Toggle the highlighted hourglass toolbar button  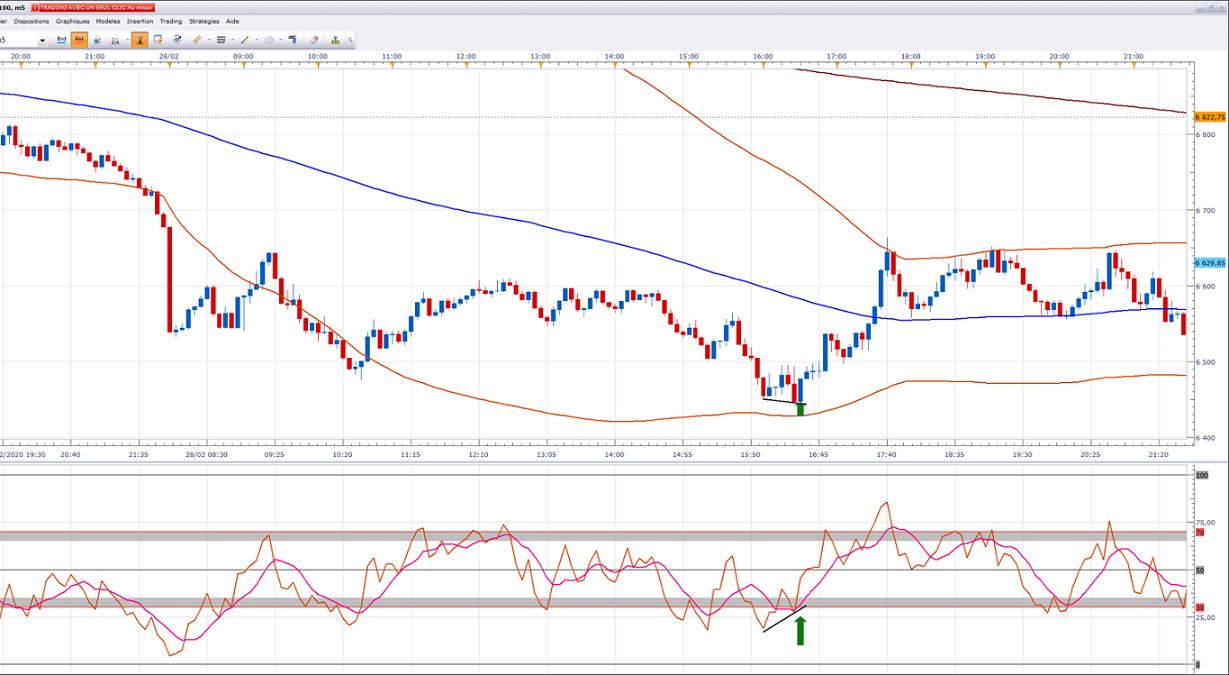point(140,40)
